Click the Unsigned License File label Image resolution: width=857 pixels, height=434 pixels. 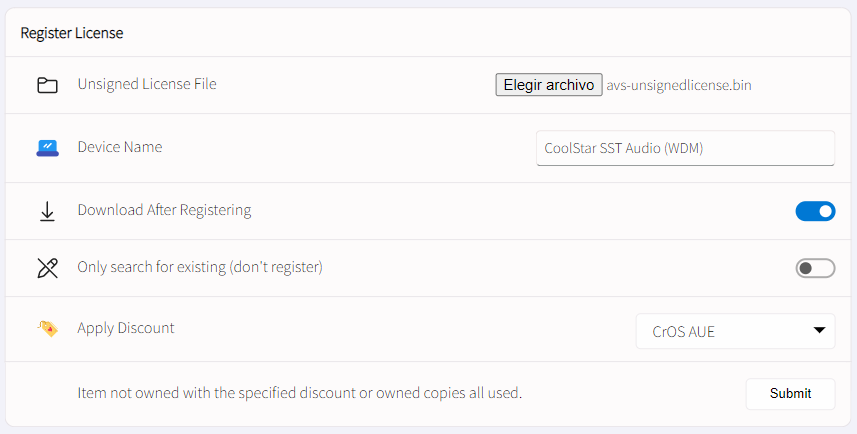click(x=147, y=84)
